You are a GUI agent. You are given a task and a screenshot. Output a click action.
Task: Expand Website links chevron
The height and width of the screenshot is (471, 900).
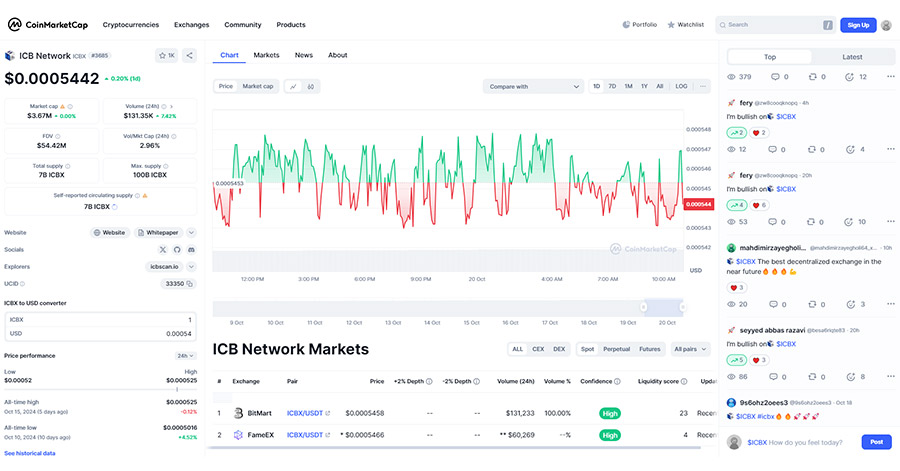click(x=191, y=232)
